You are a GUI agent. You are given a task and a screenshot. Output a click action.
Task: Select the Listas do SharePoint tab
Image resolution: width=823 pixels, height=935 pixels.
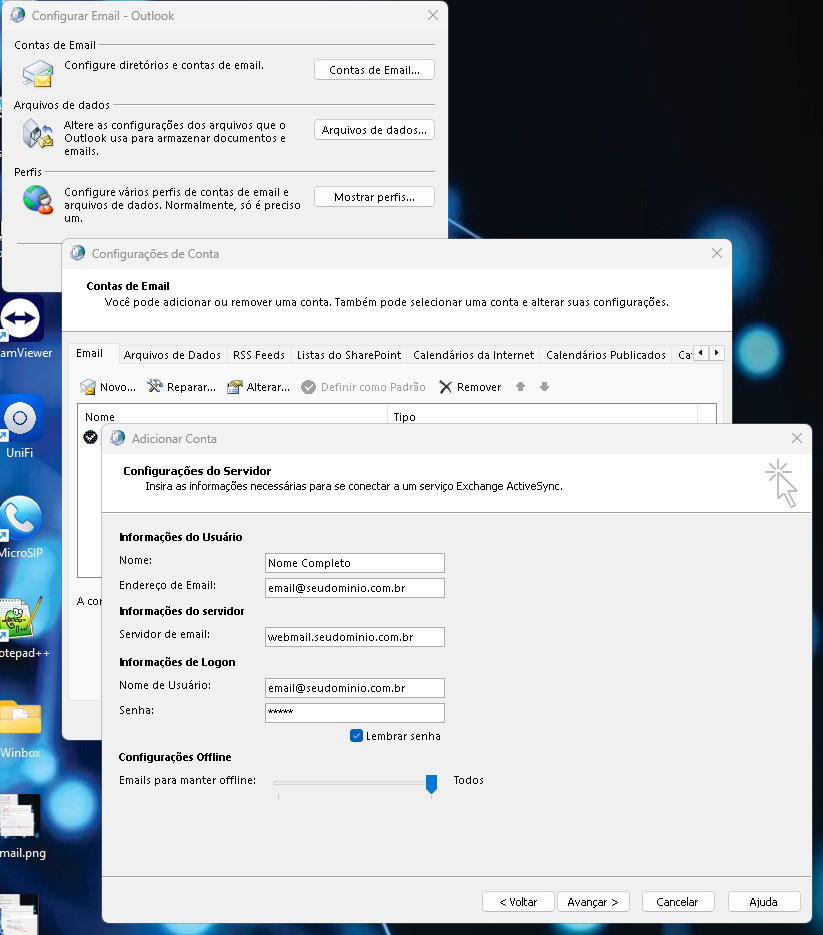[x=349, y=355]
